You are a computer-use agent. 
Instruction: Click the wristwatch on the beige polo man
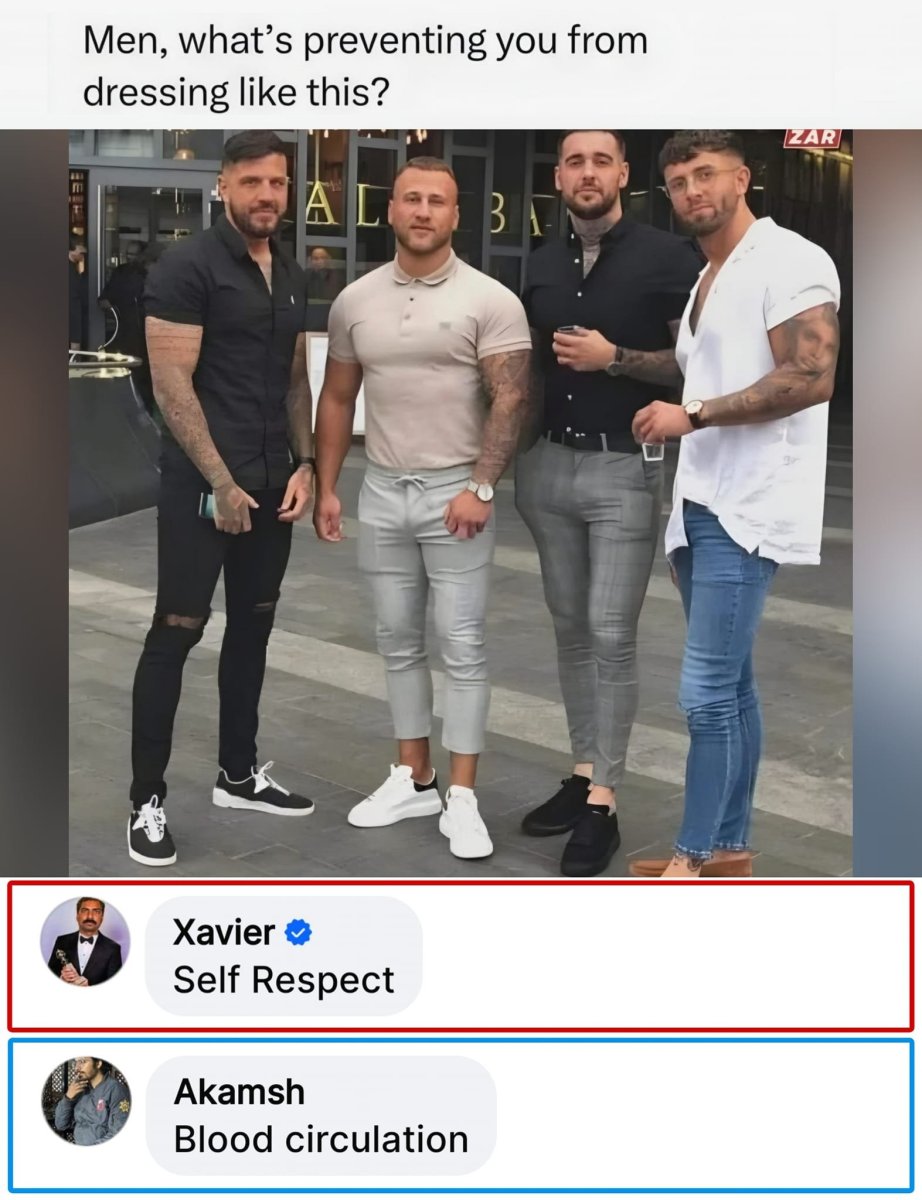(481, 490)
